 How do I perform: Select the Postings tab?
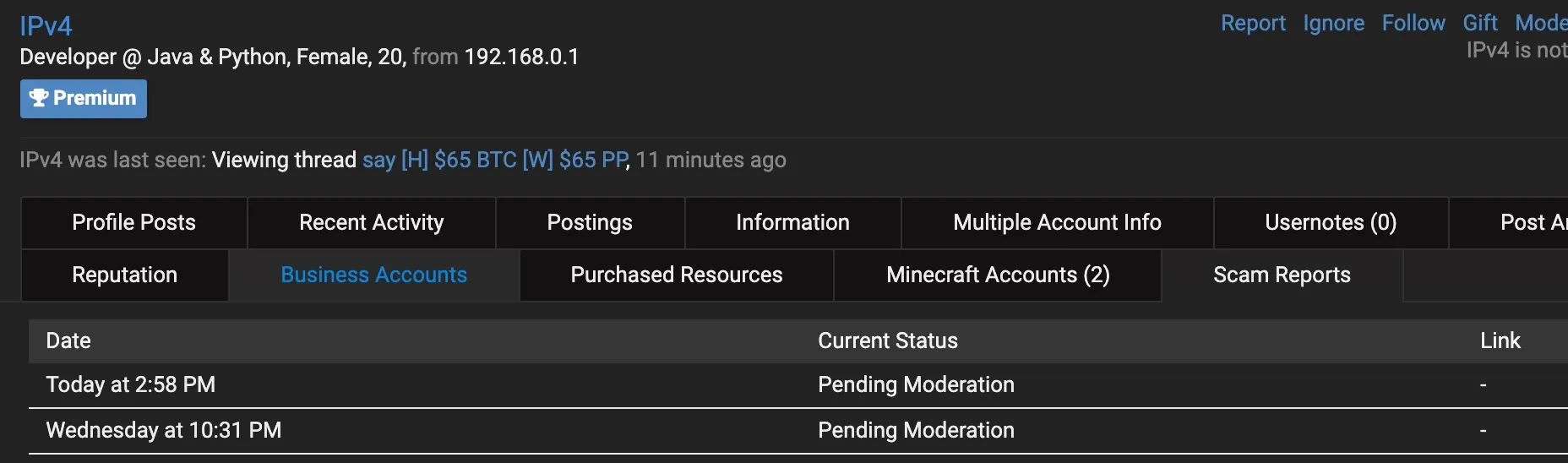click(x=590, y=222)
